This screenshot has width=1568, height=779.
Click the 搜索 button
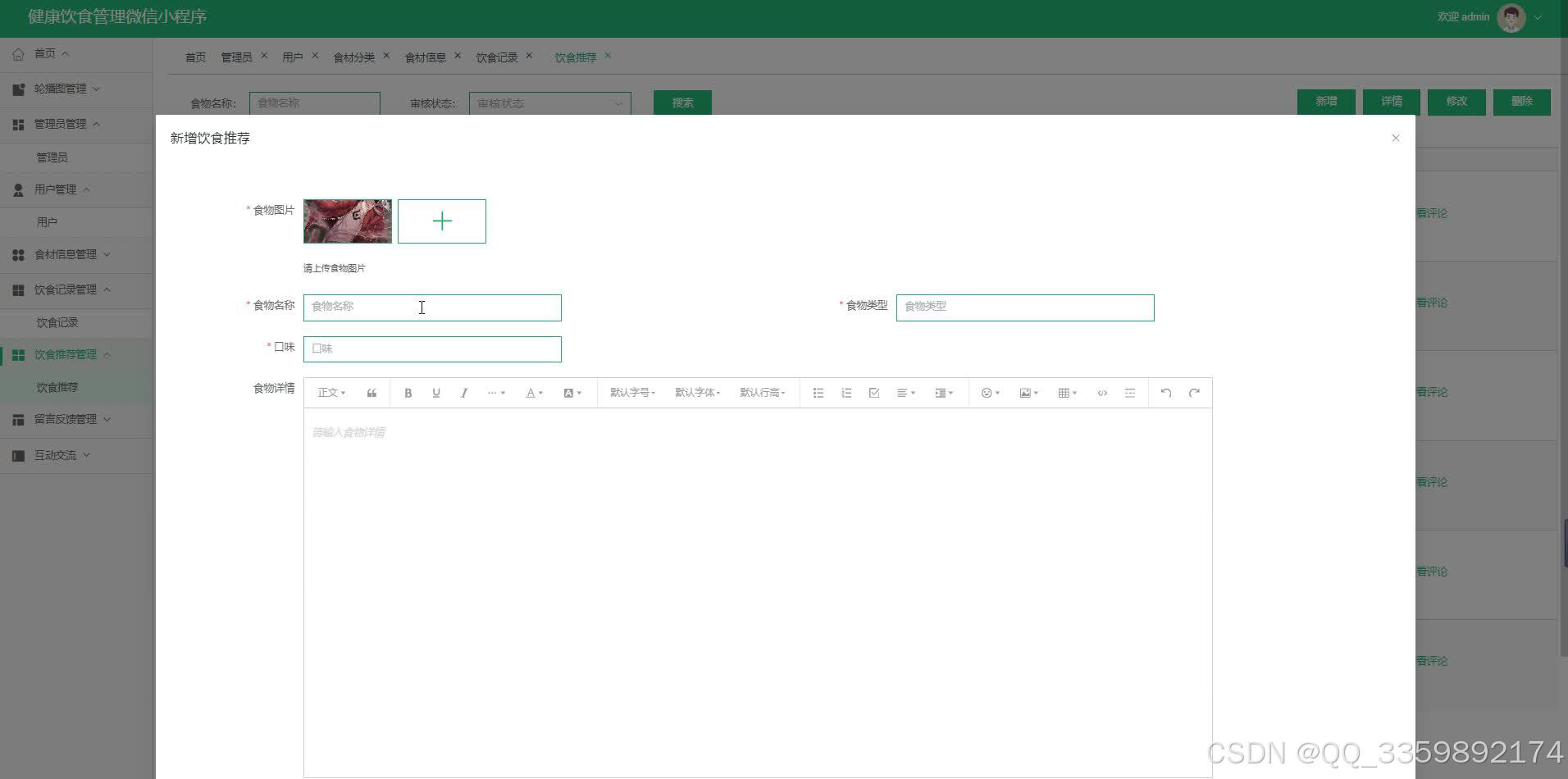click(682, 102)
